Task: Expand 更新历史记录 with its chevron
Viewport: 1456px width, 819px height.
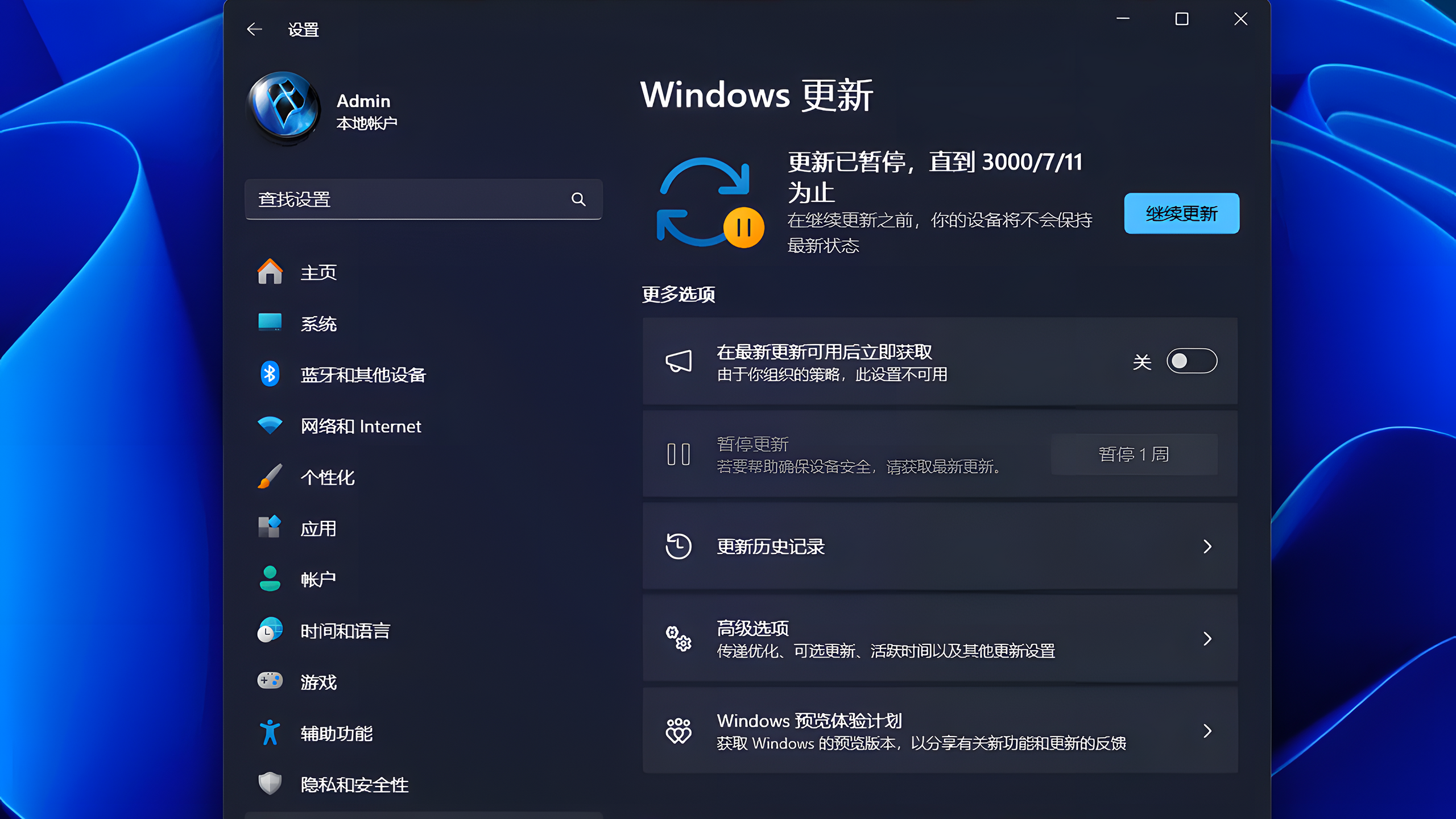Action: coord(1207,546)
